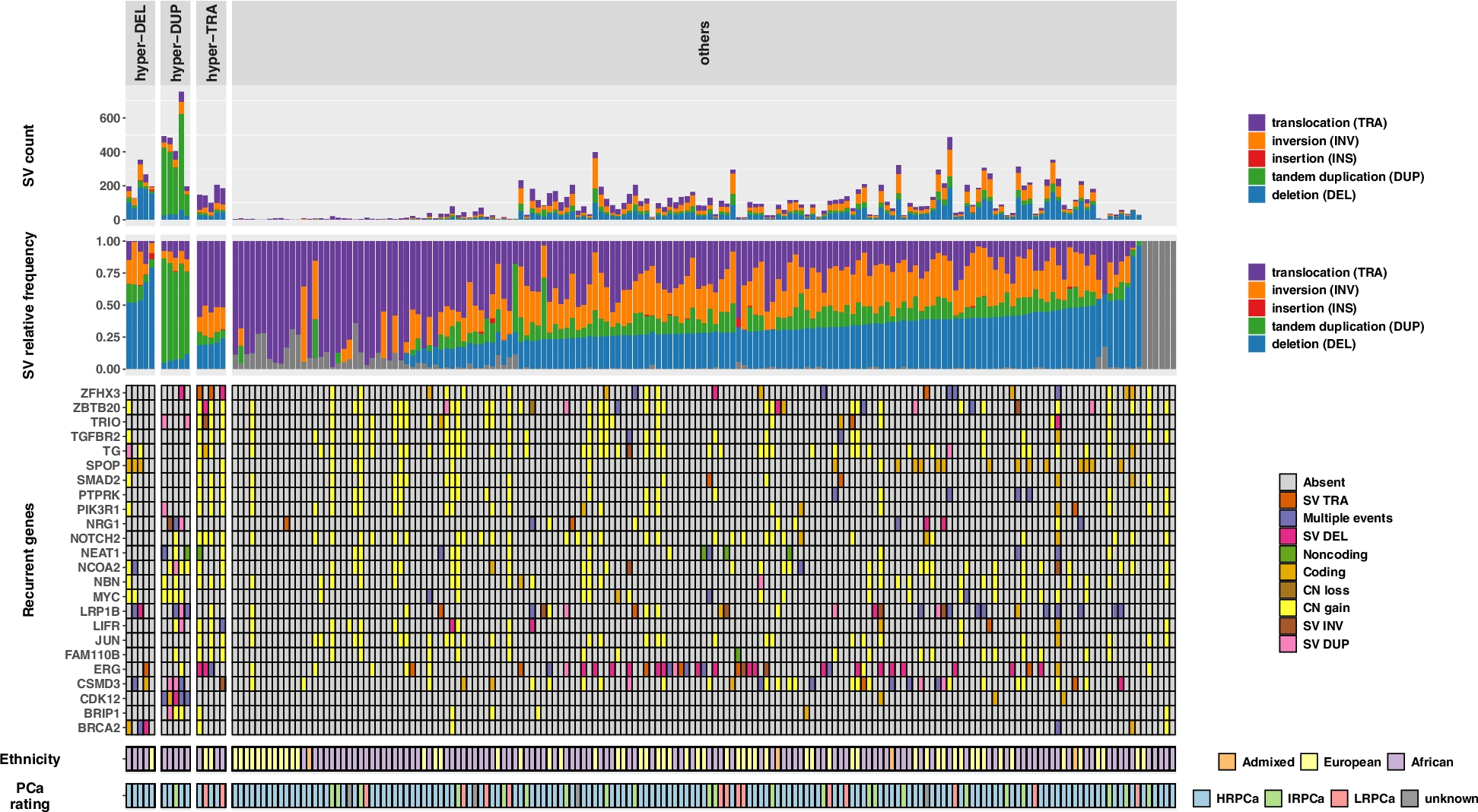Image resolution: width=1478 pixels, height=812 pixels.
Task: Click the green Noncoding legend swatch
Action: 1288,554
